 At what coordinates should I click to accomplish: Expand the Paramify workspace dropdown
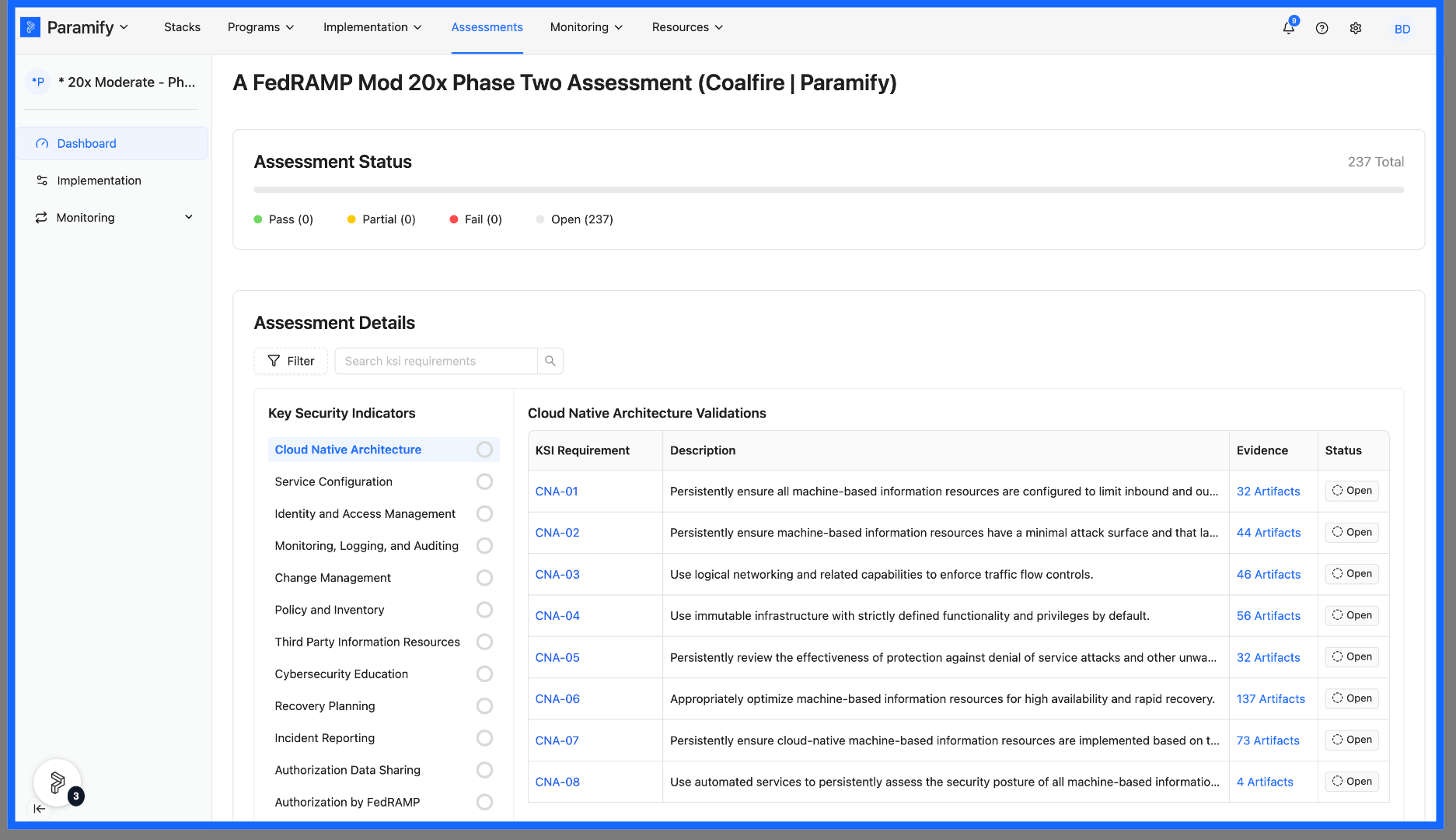[124, 27]
